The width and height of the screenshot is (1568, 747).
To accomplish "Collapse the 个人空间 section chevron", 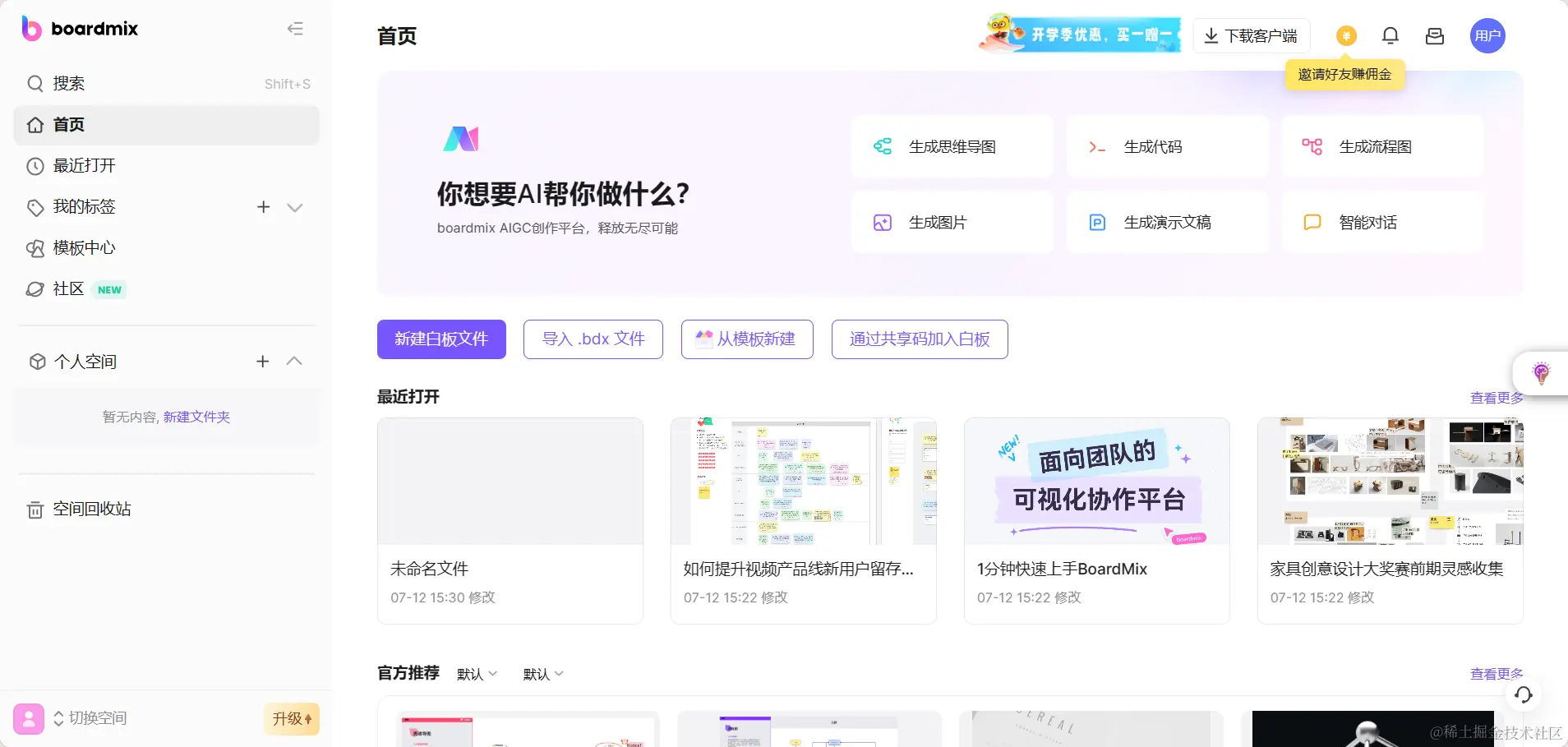I will pos(294,362).
